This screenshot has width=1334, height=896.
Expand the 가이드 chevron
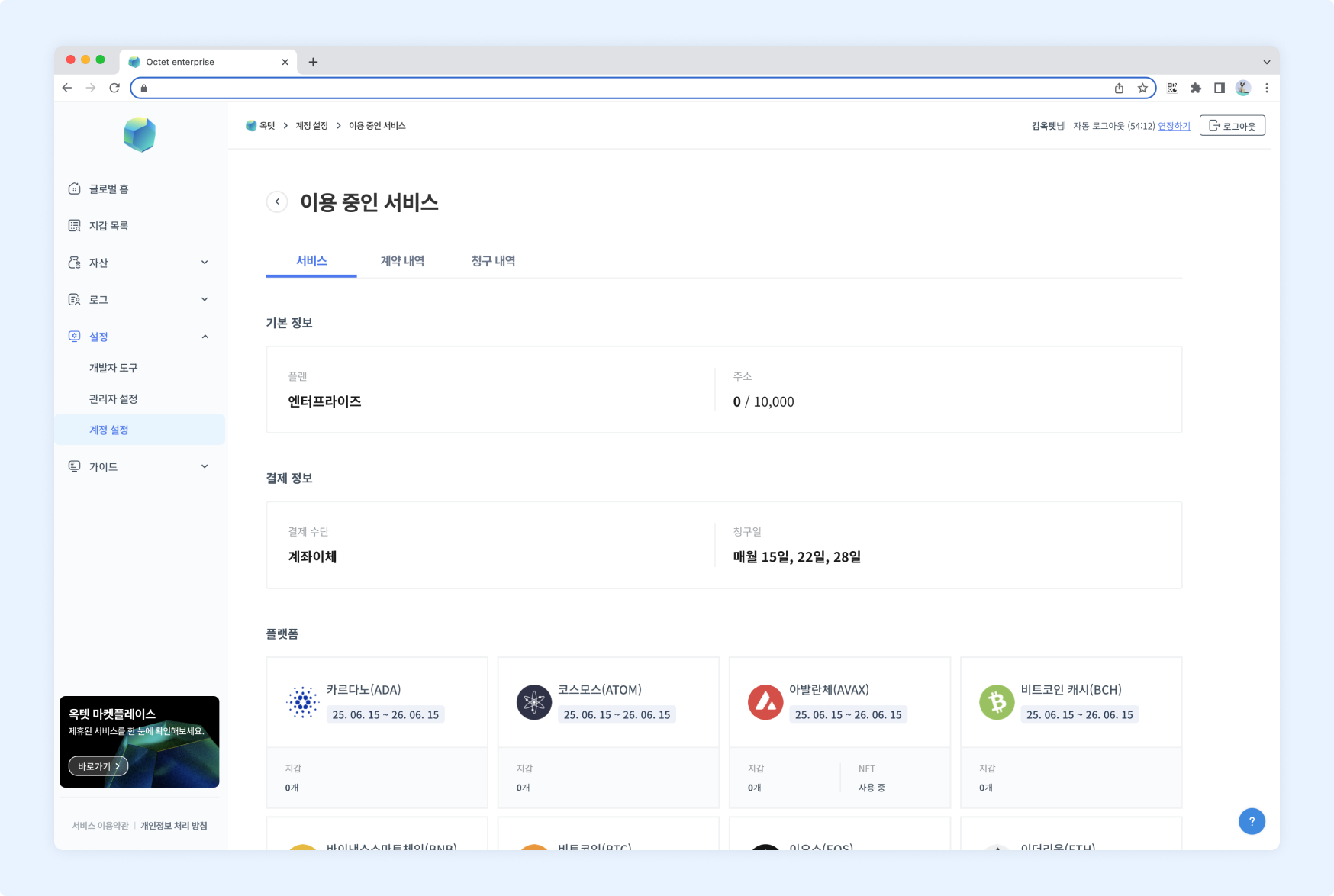tap(205, 466)
